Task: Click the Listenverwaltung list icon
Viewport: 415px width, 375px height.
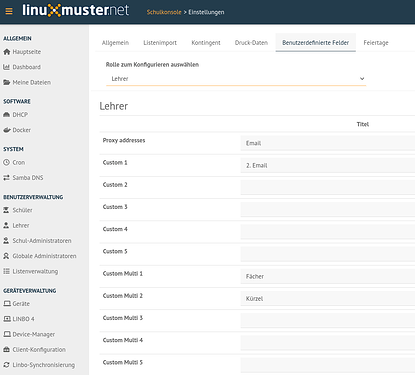Action: click(x=6, y=271)
